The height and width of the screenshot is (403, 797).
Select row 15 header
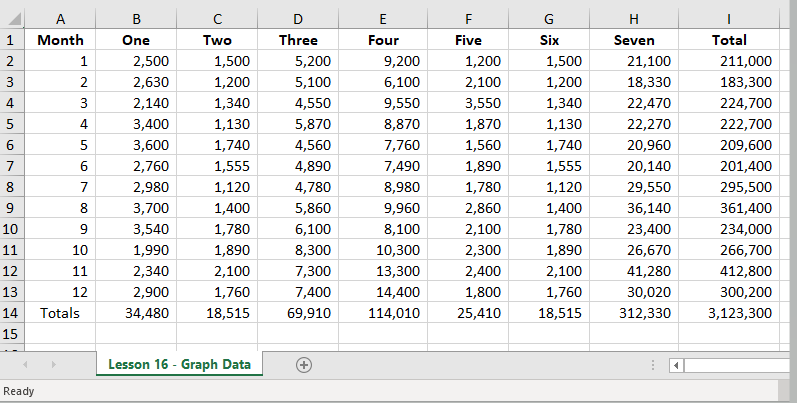[11, 334]
